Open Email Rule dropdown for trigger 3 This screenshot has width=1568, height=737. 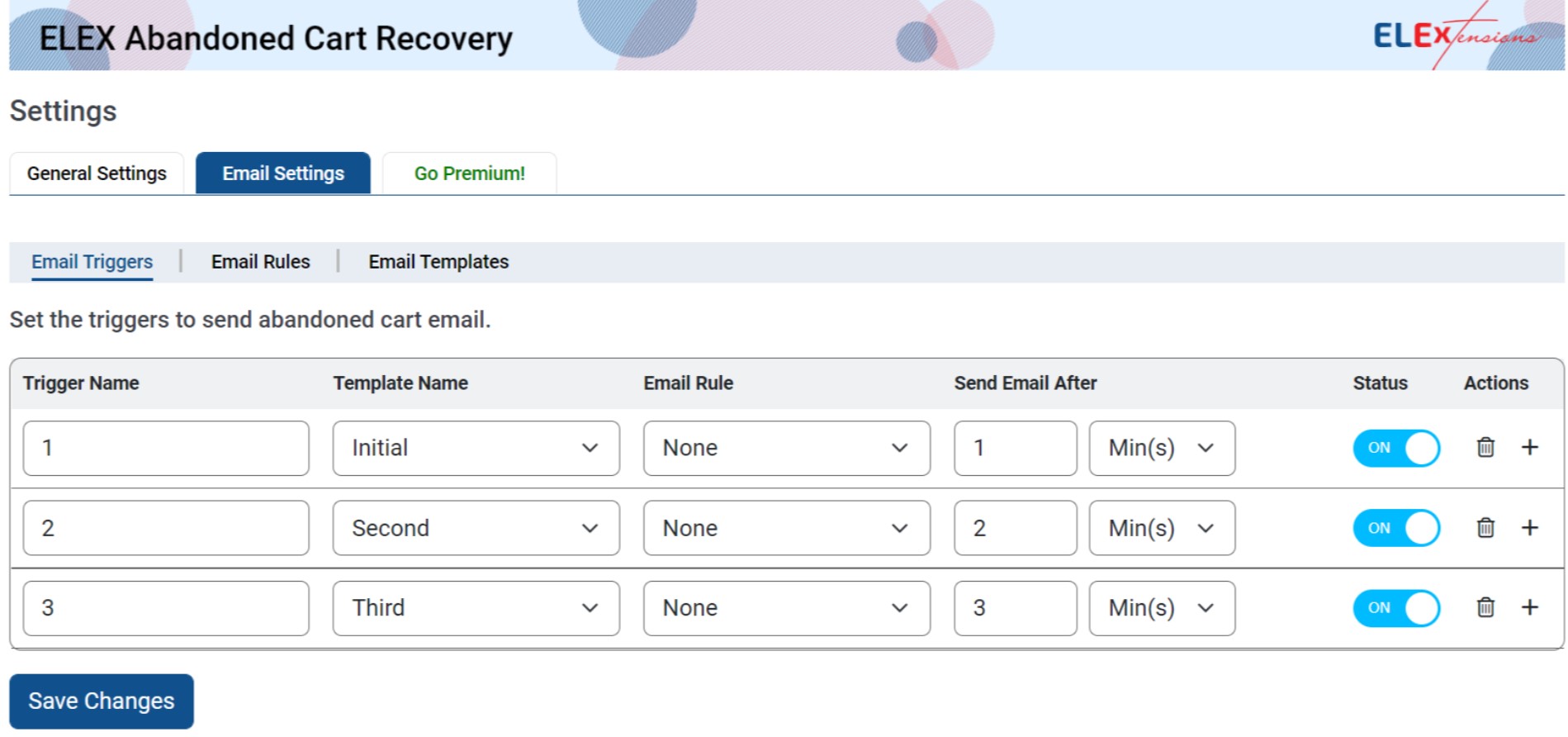[x=786, y=608]
